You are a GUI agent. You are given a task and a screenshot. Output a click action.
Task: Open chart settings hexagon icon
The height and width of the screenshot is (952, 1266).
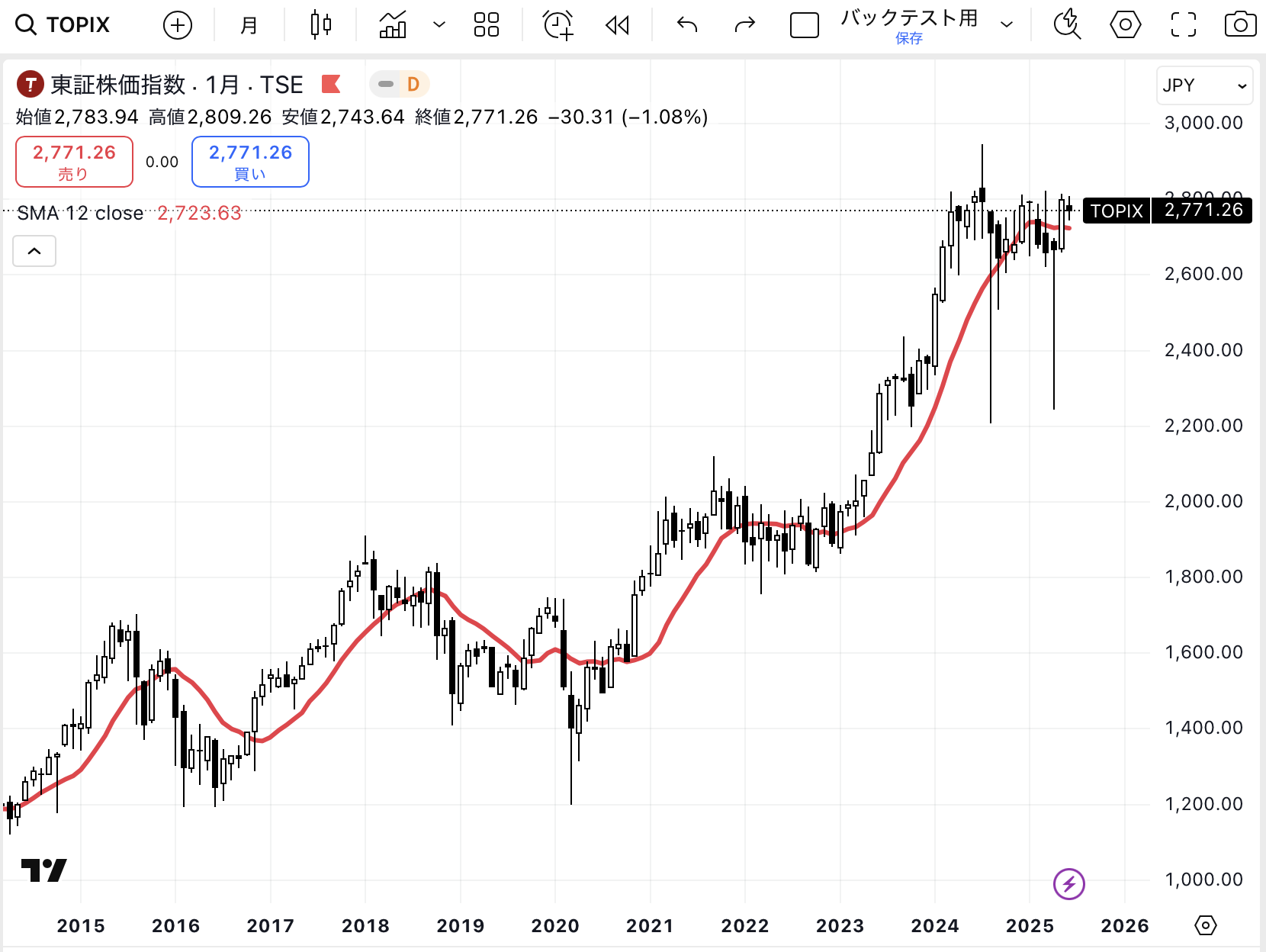[x=1126, y=25]
